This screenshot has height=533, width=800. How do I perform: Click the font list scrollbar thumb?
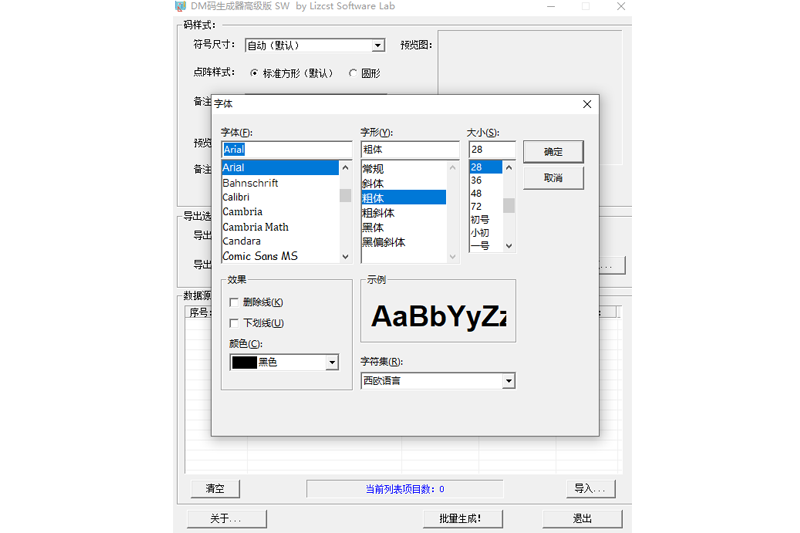345,195
